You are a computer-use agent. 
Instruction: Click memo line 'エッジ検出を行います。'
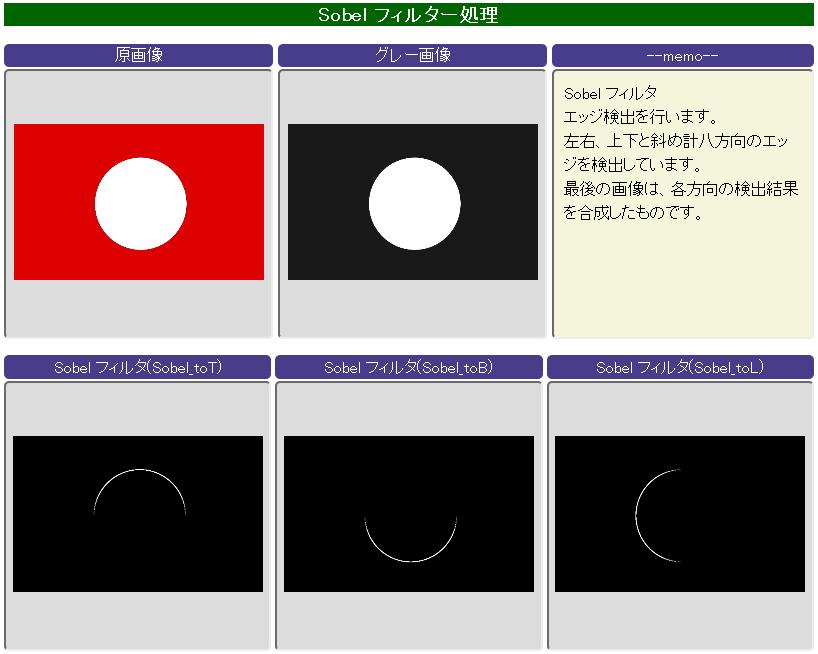tap(641, 117)
